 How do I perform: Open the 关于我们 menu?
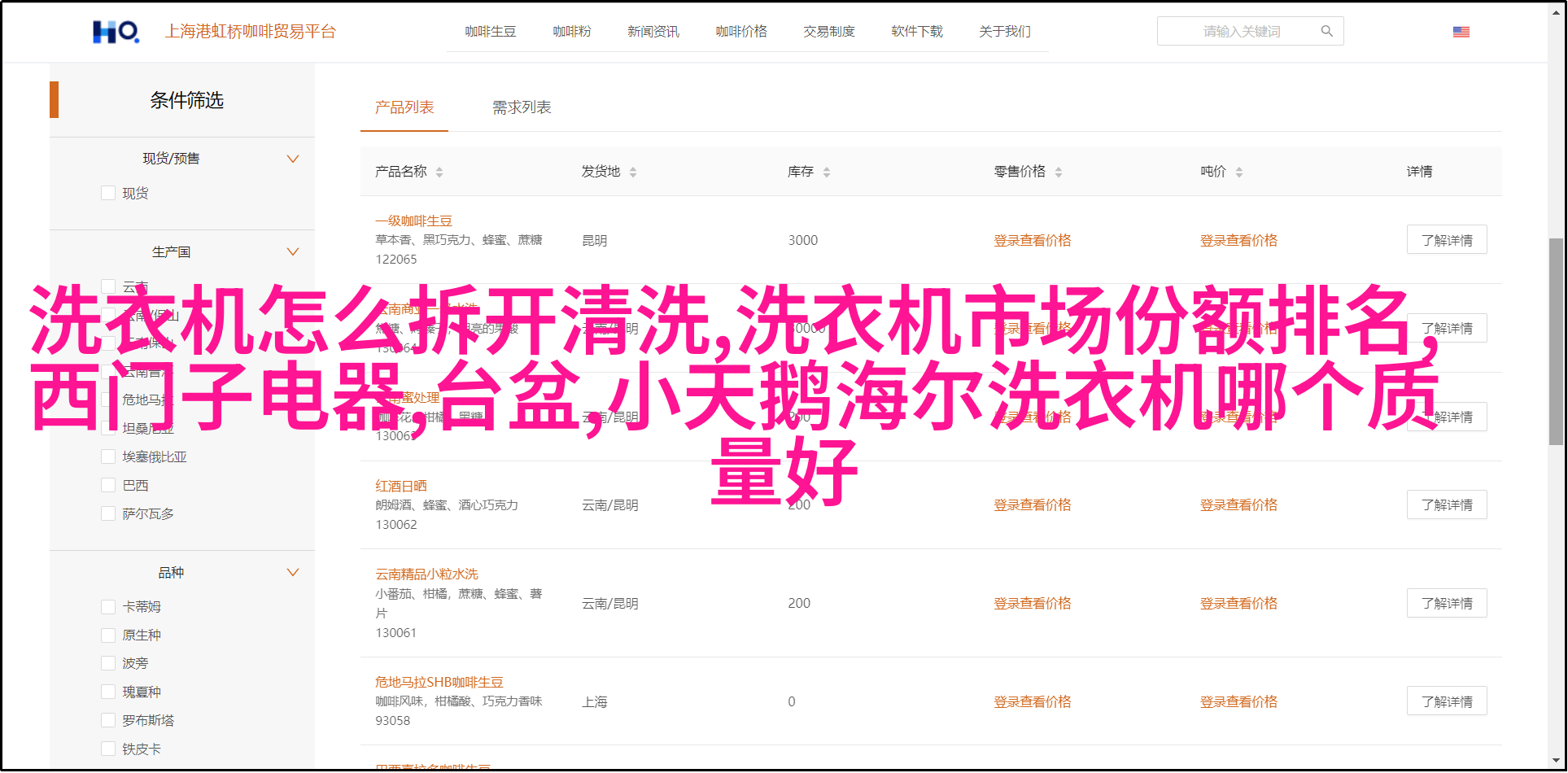click(1005, 32)
